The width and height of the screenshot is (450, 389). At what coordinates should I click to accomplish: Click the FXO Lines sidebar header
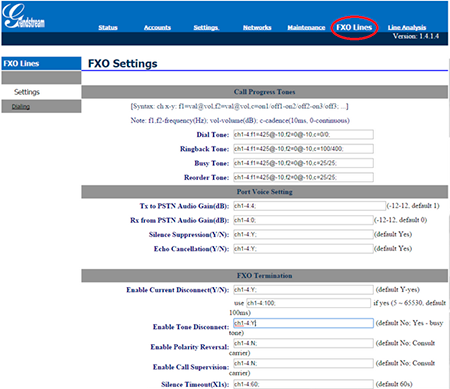click(x=41, y=63)
